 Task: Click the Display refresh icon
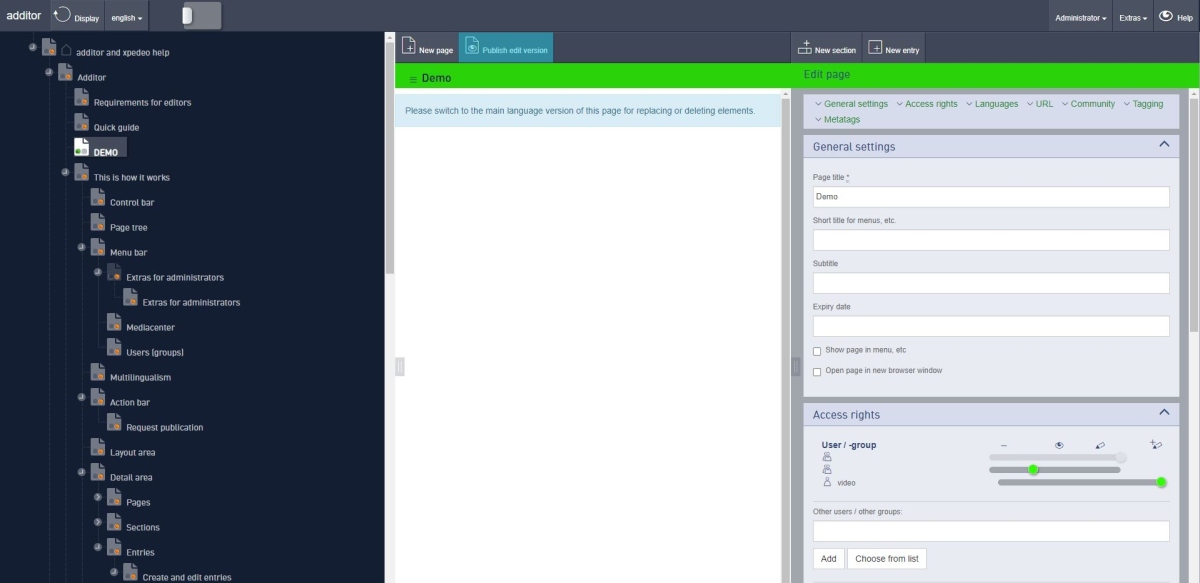click(x=62, y=15)
